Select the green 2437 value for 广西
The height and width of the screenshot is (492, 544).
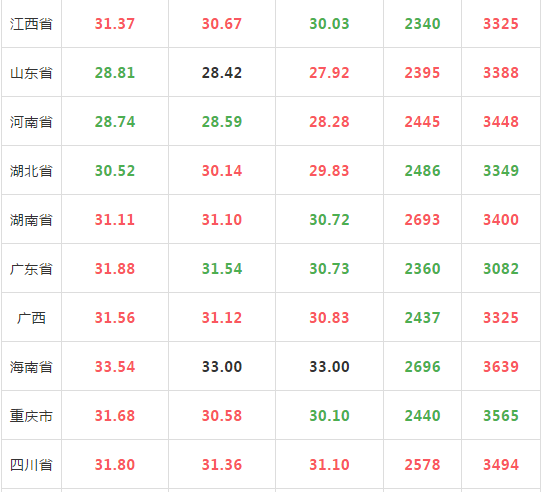click(x=422, y=318)
